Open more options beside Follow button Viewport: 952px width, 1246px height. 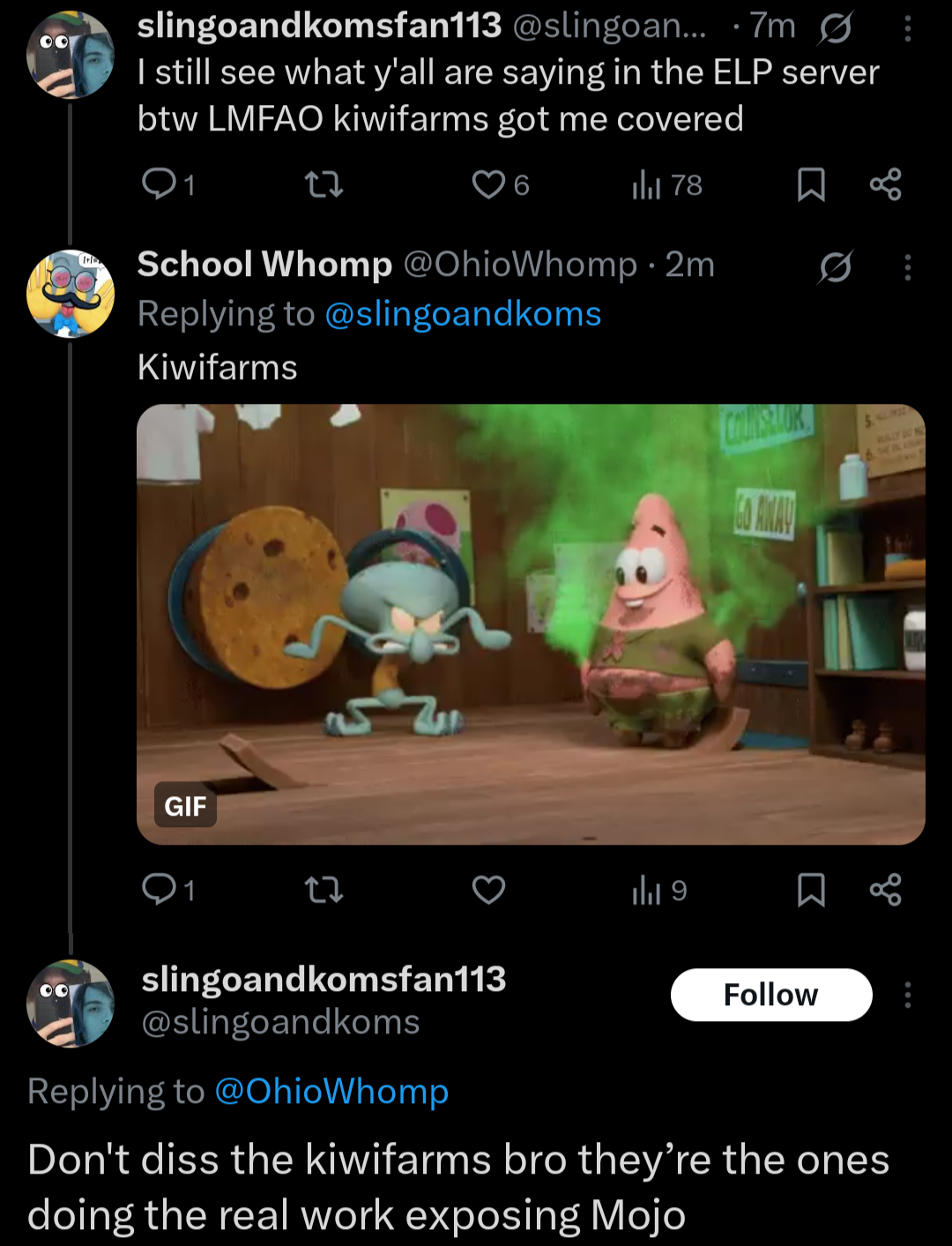point(907,996)
